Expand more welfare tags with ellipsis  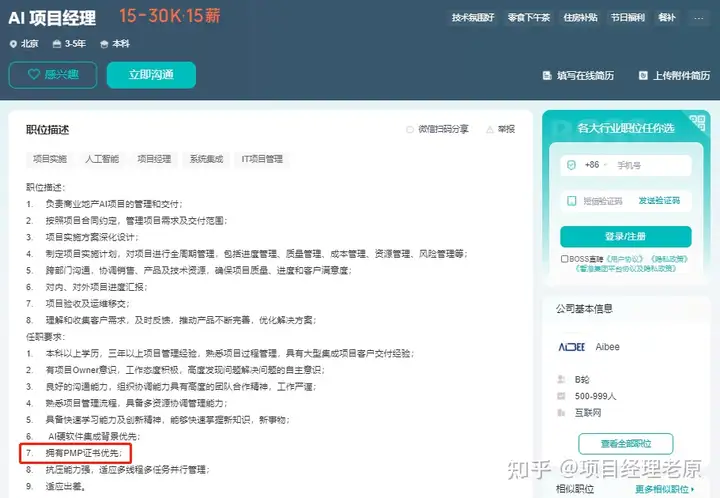(699, 18)
